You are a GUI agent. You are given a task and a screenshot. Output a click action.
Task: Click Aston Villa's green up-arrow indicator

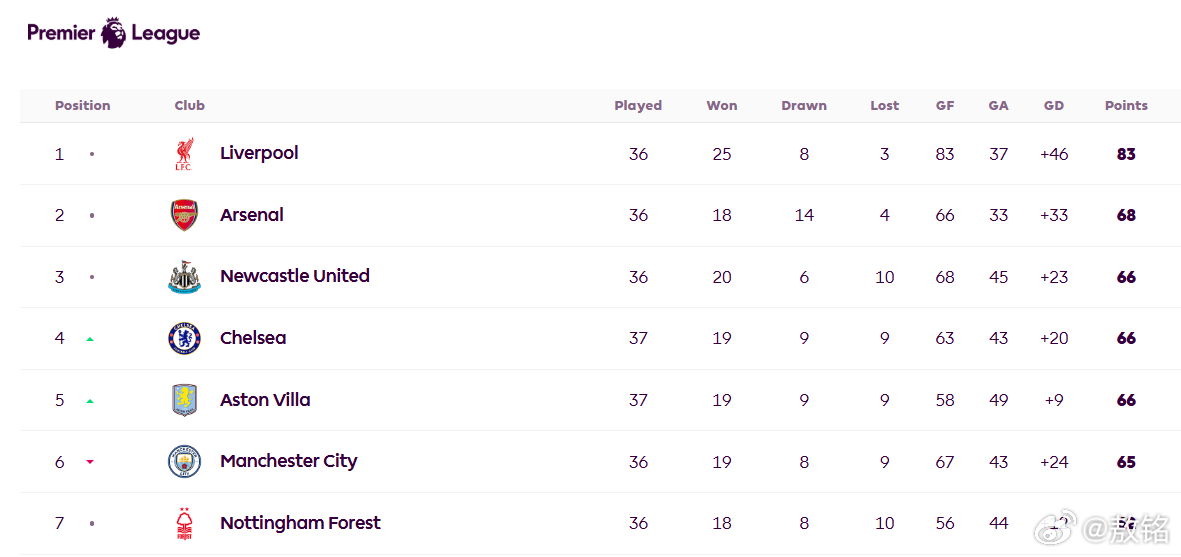tap(90, 401)
